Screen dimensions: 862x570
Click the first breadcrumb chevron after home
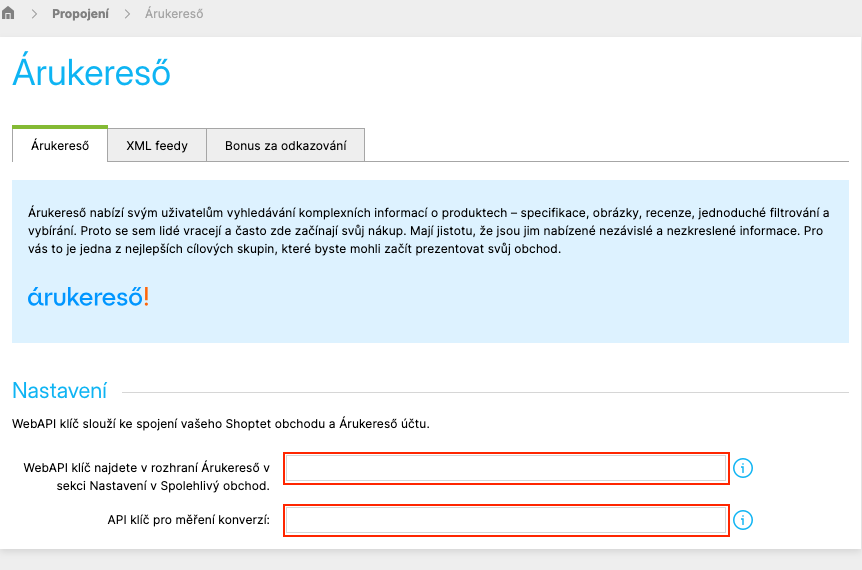34,14
